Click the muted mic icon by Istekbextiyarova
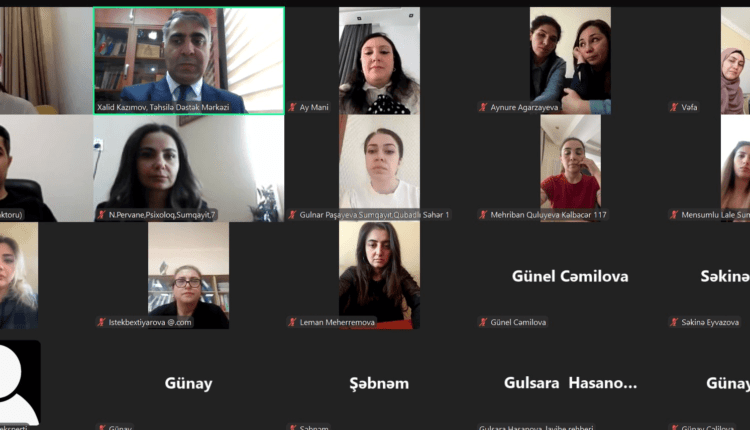This screenshot has width=750, height=430. pos(101,322)
